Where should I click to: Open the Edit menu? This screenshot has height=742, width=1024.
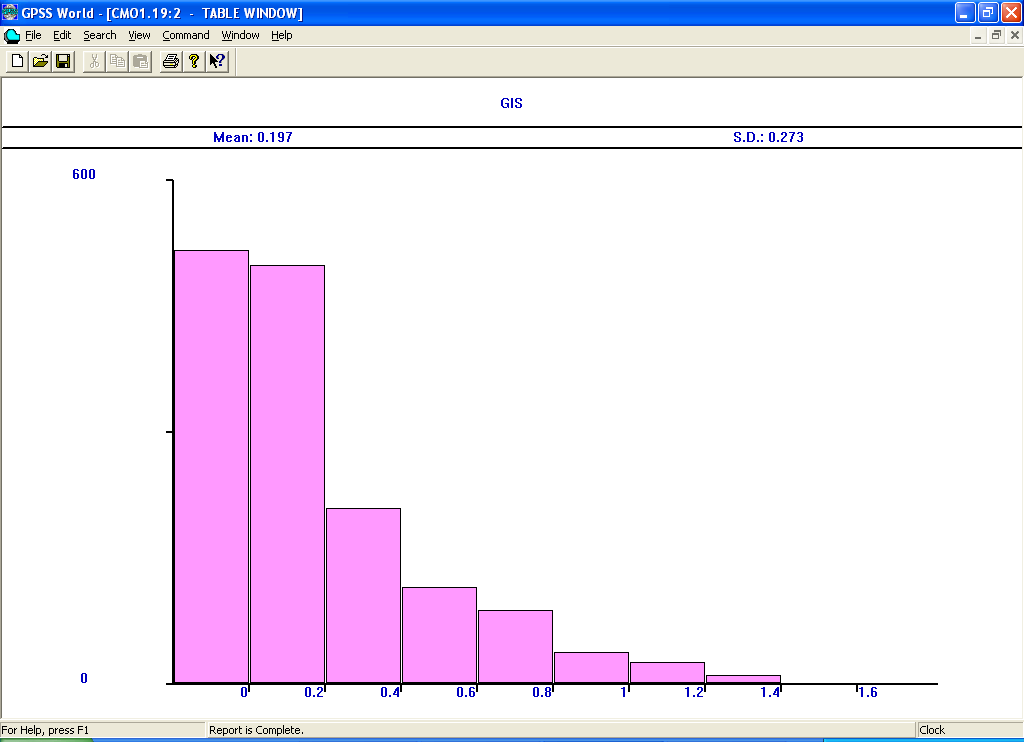tap(62, 35)
